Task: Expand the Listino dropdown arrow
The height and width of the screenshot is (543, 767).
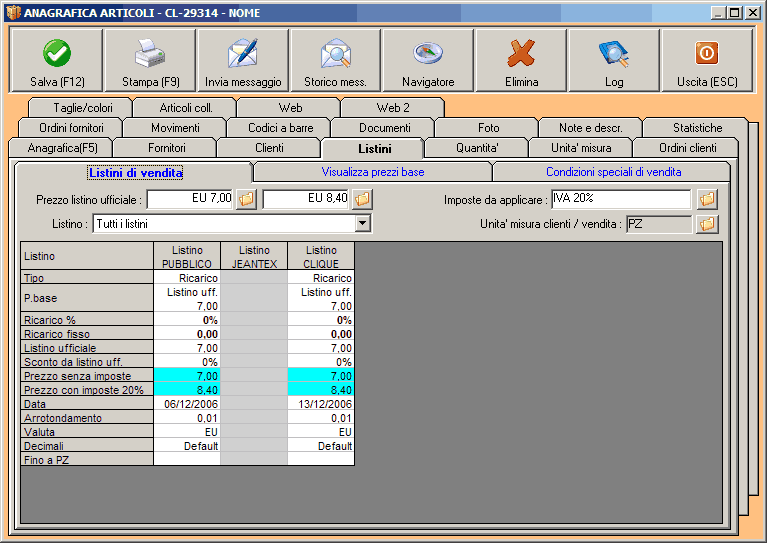Action: pos(362,224)
